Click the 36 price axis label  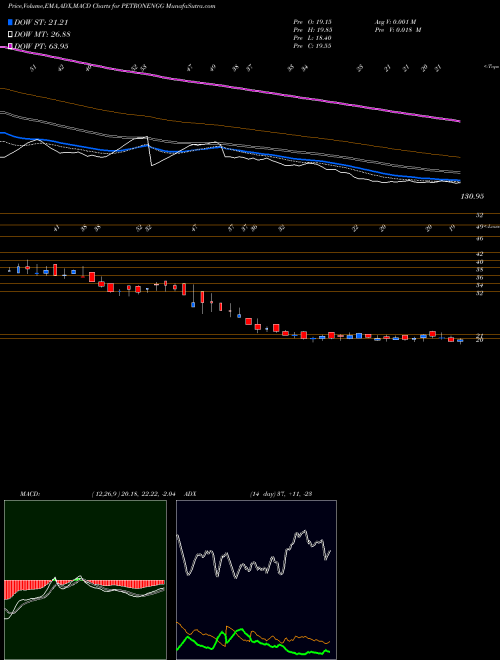pyautogui.click(x=479, y=277)
